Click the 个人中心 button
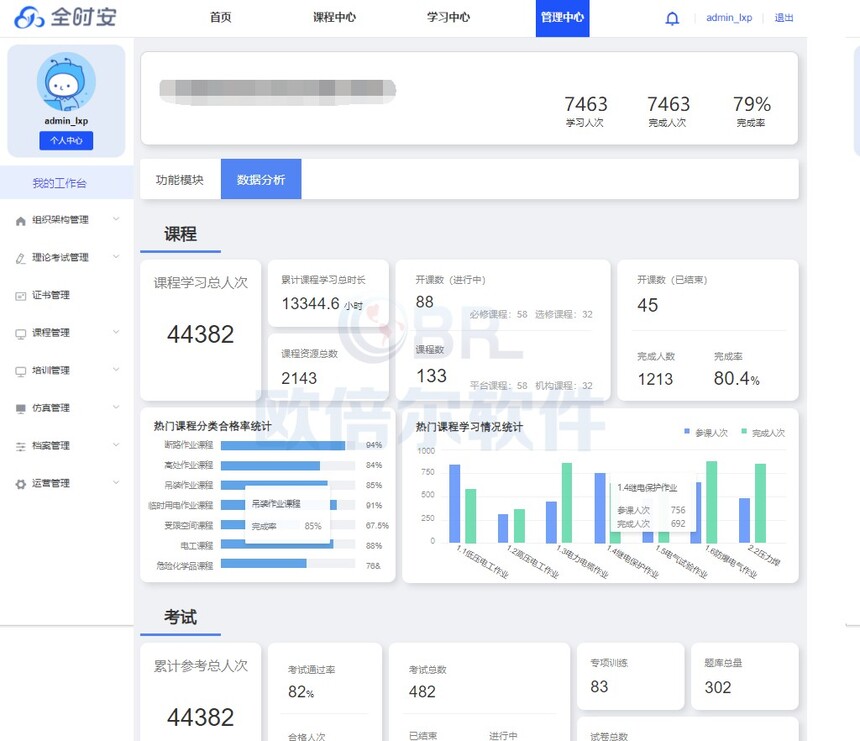The height and width of the screenshot is (741, 860). [66, 140]
